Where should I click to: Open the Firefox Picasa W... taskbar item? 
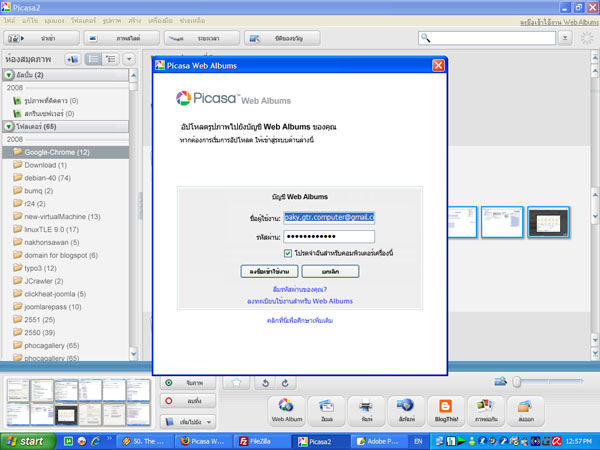click(x=203, y=441)
